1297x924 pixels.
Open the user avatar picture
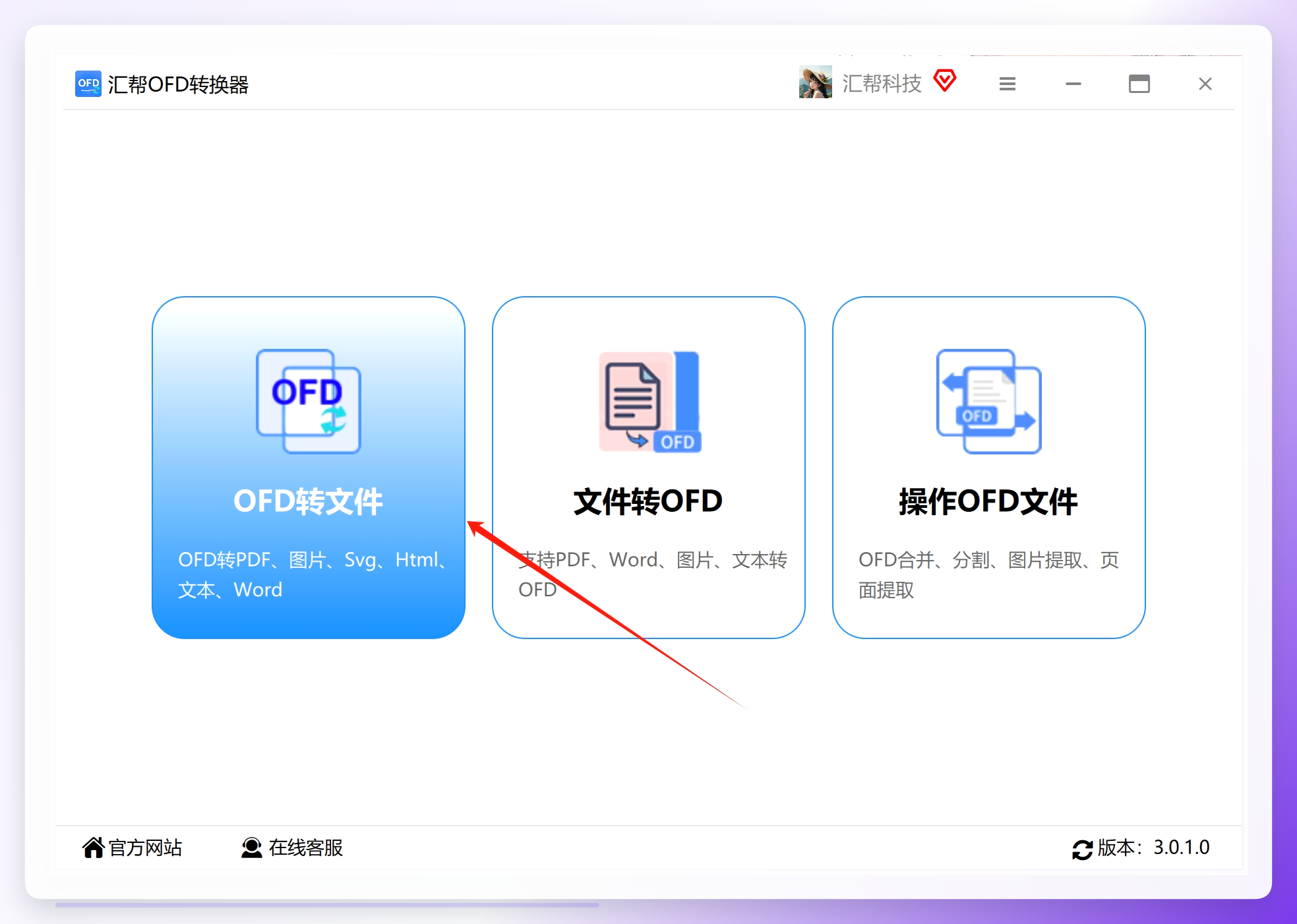tap(816, 82)
